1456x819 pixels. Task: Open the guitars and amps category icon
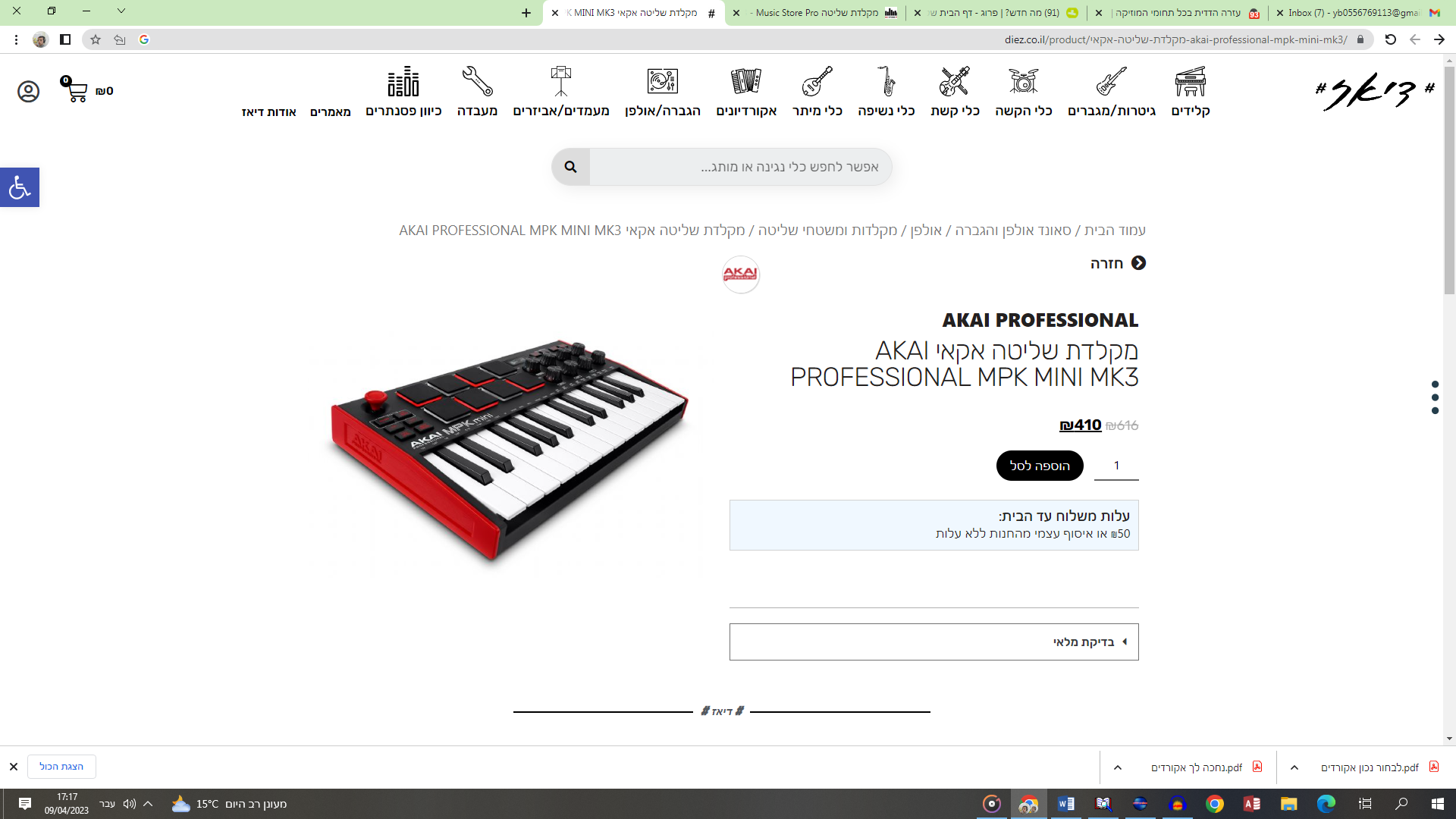tap(1111, 81)
